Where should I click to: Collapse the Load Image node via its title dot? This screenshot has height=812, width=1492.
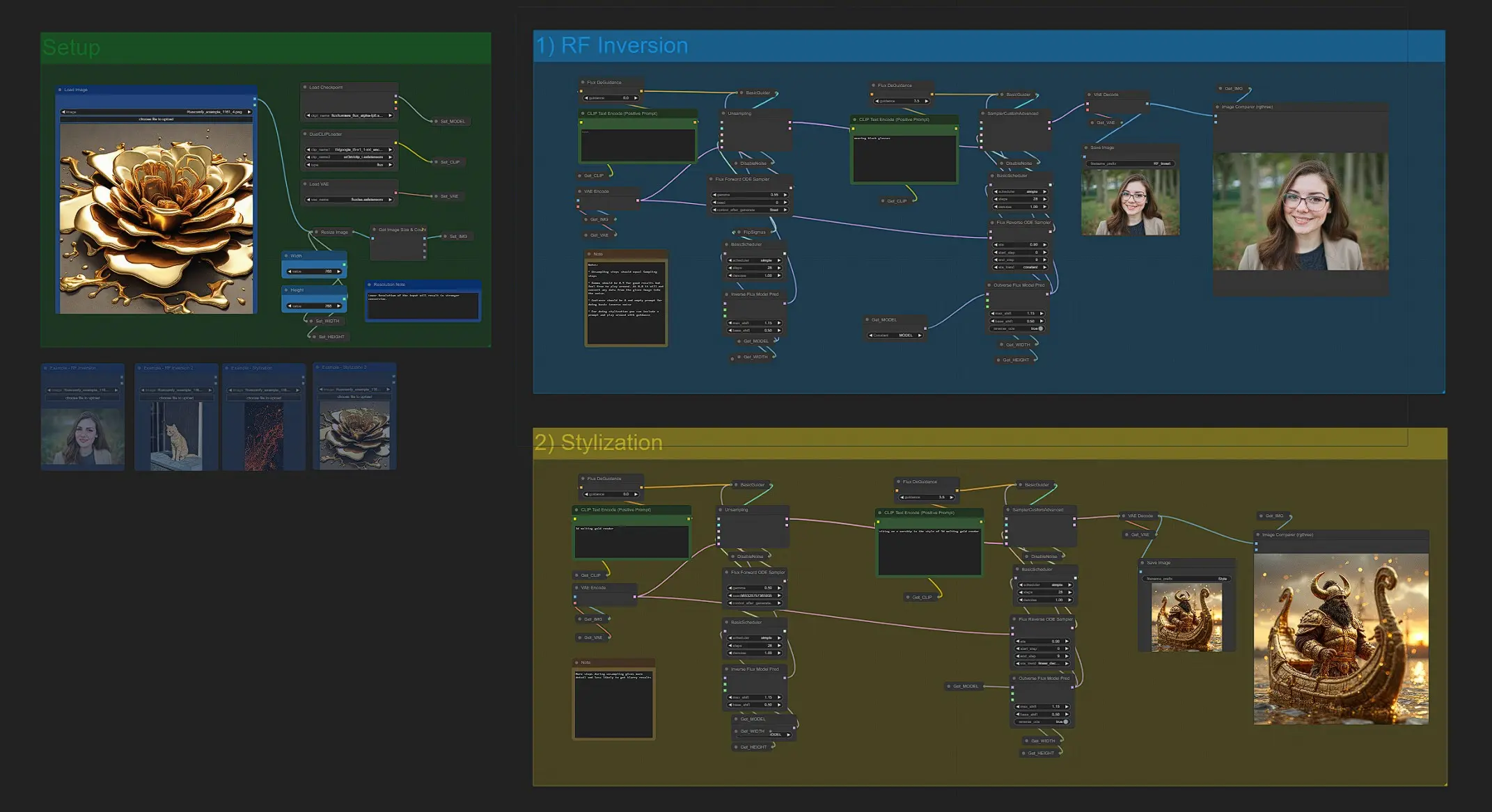pos(60,90)
